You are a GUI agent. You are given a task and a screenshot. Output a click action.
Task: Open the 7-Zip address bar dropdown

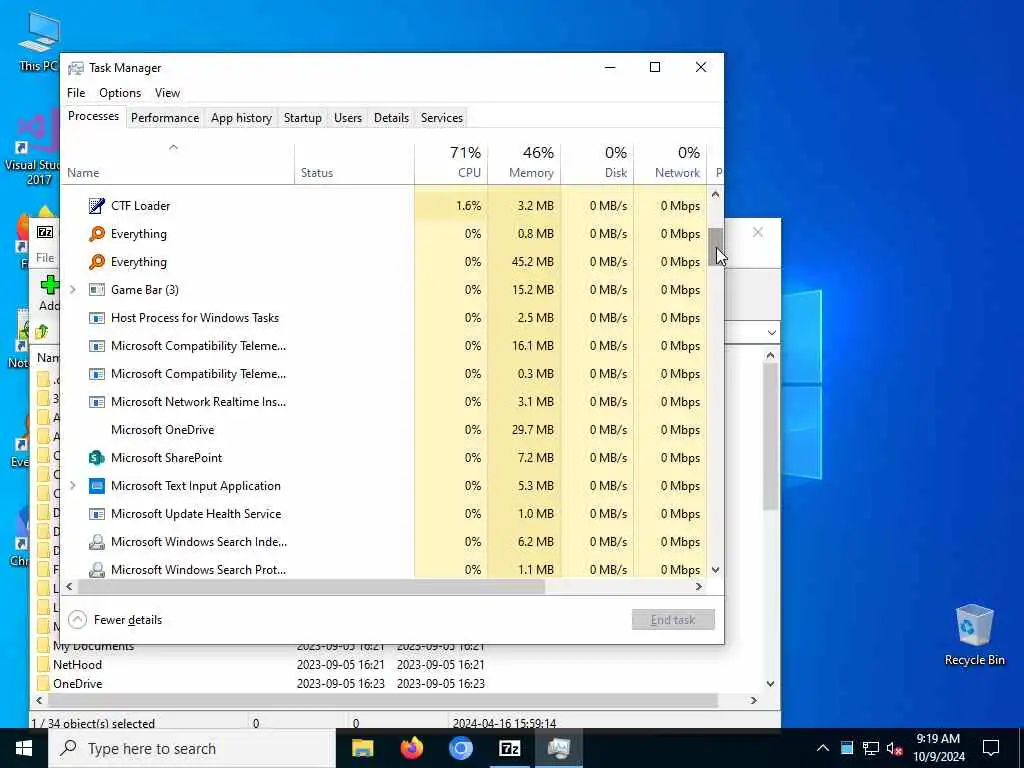[x=771, y=333]
